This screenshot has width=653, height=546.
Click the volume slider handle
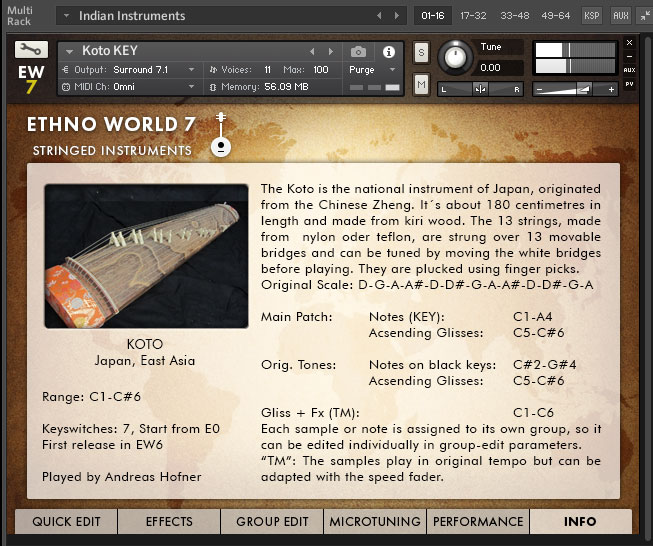coord(583,89)
